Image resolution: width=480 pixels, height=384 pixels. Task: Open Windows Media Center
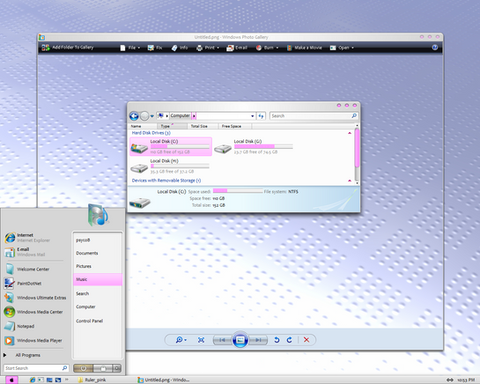point(34,312)
